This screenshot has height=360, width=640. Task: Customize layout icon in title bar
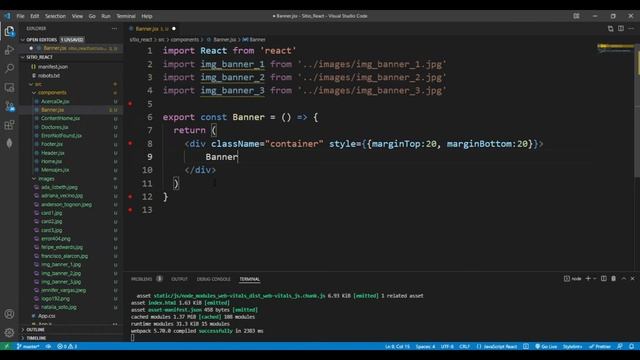(576, 16)
